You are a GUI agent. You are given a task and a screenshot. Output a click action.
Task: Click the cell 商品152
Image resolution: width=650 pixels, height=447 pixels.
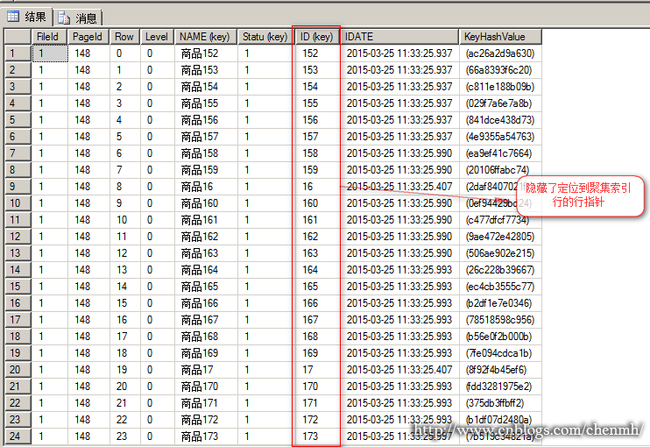(205, 53)
